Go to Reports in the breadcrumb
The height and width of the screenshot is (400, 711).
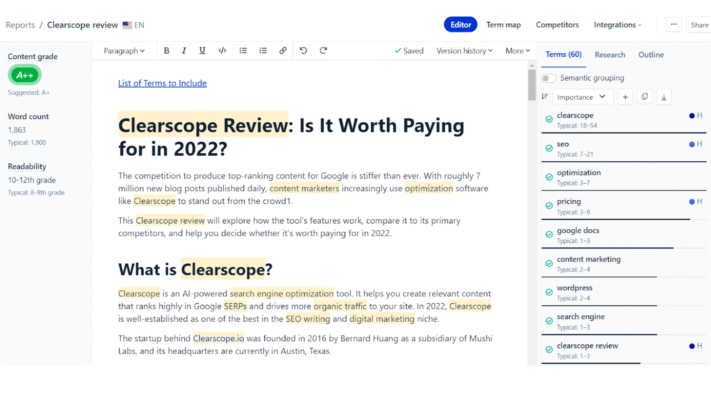click(20, 25)
